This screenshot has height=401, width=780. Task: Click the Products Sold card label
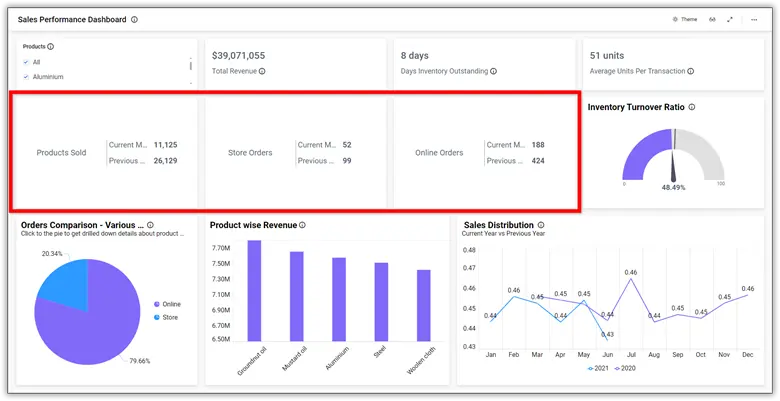pyautogui.click(x=61, y=153)
